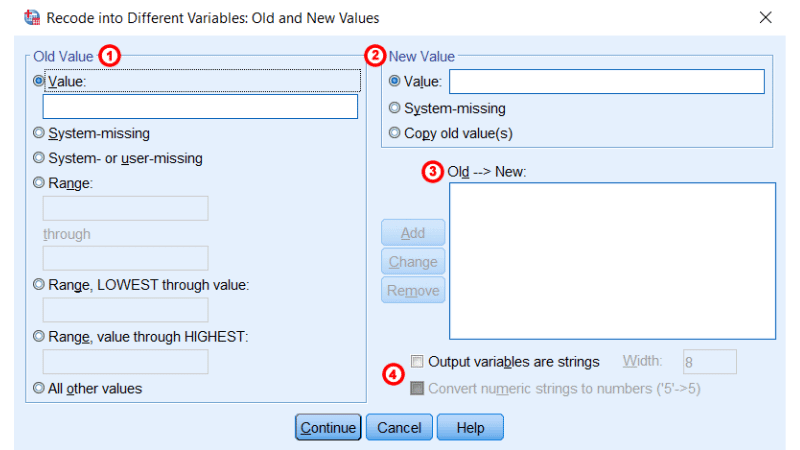Click the LOWEST through value input field
Viewport: 800px width, 450px height.
click(126, 310)
